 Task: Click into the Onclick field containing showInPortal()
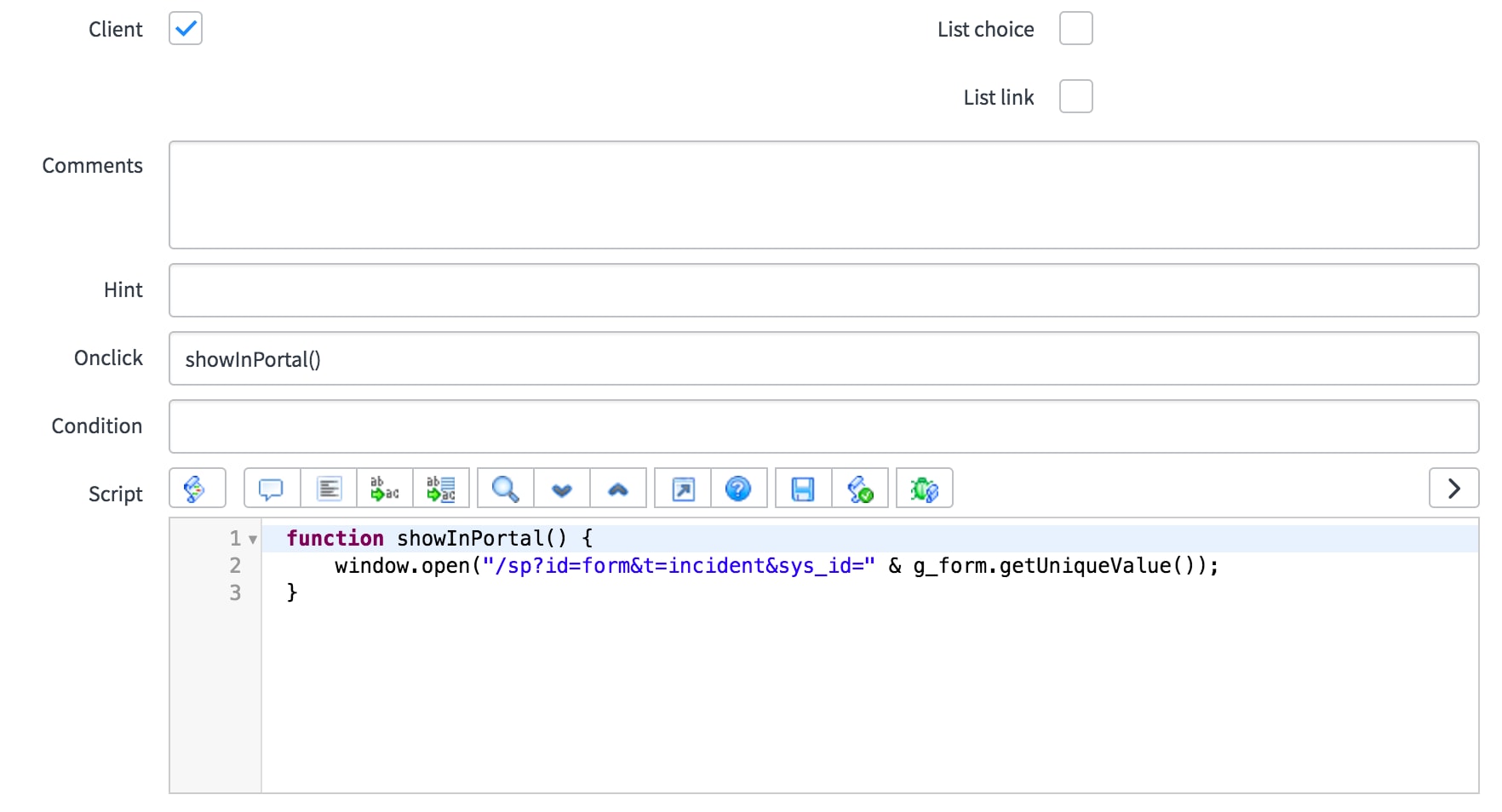click(x=823, y=359)
